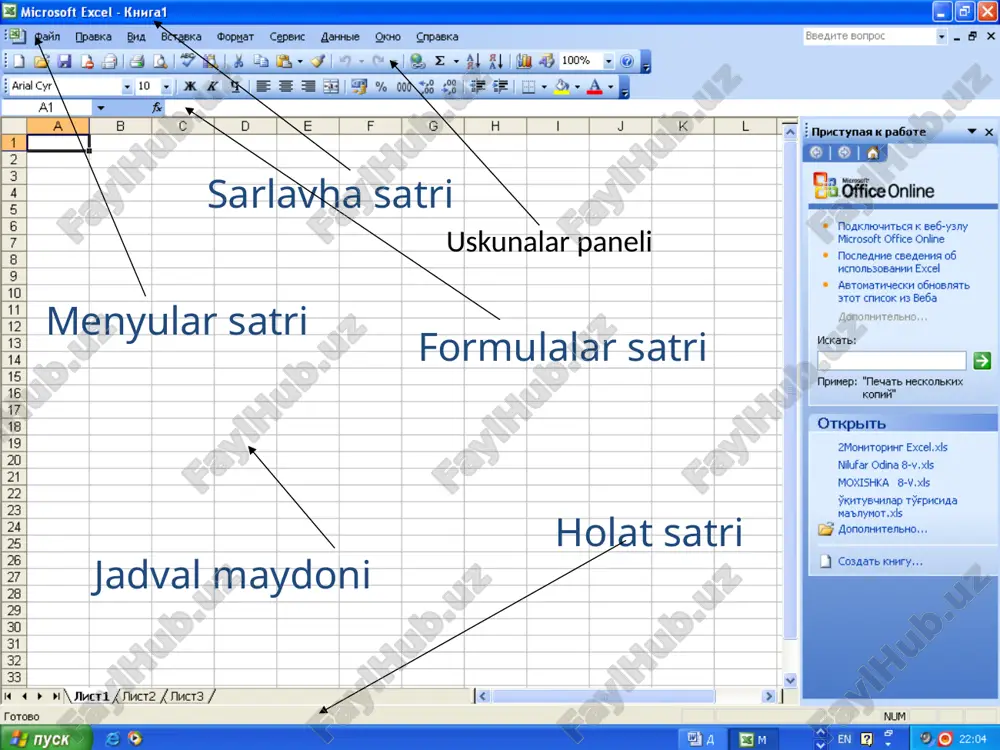Click the blue Help question icon
The width and height of the screenshot is (1000, 750).
(627, 61)
